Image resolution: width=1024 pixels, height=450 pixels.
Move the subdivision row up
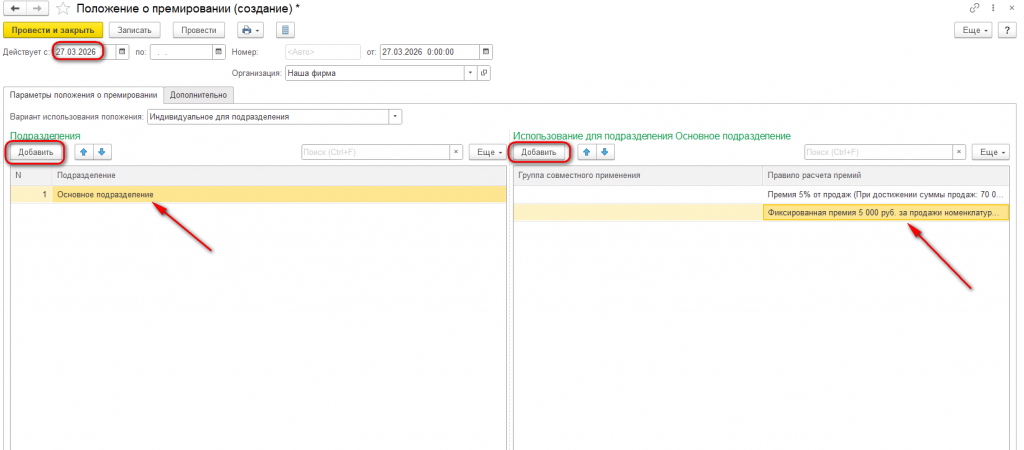pyautogui.click(x=83, y=152)
